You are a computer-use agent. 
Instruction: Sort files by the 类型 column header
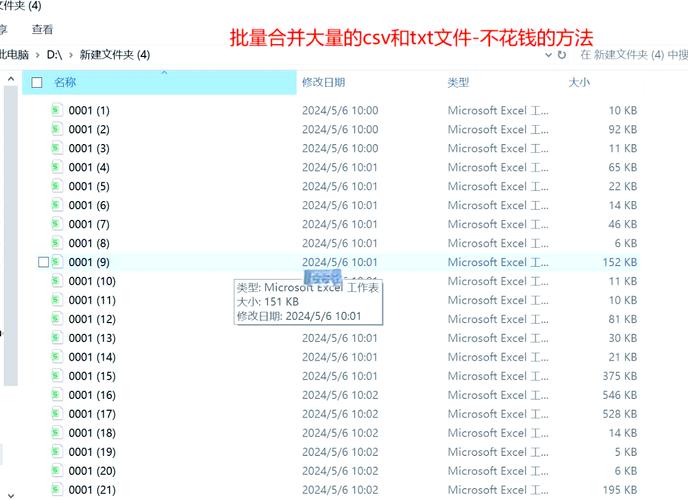pos(458,83)
